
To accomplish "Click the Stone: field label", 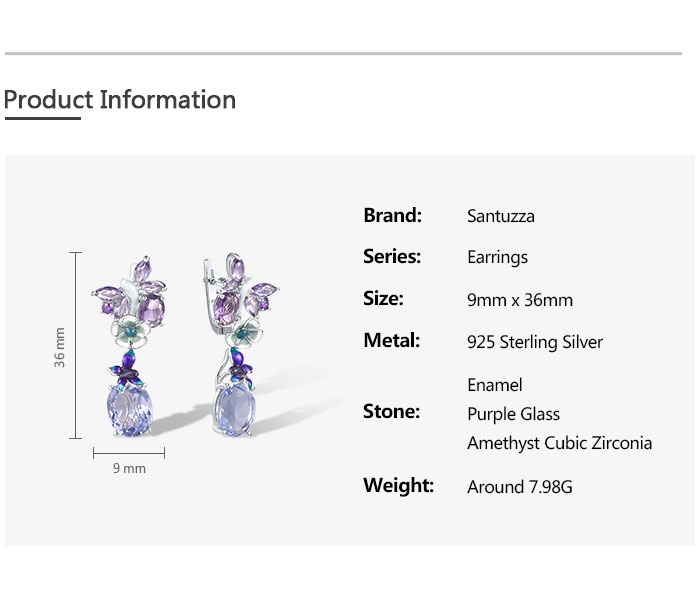I will tap(391, 412).
